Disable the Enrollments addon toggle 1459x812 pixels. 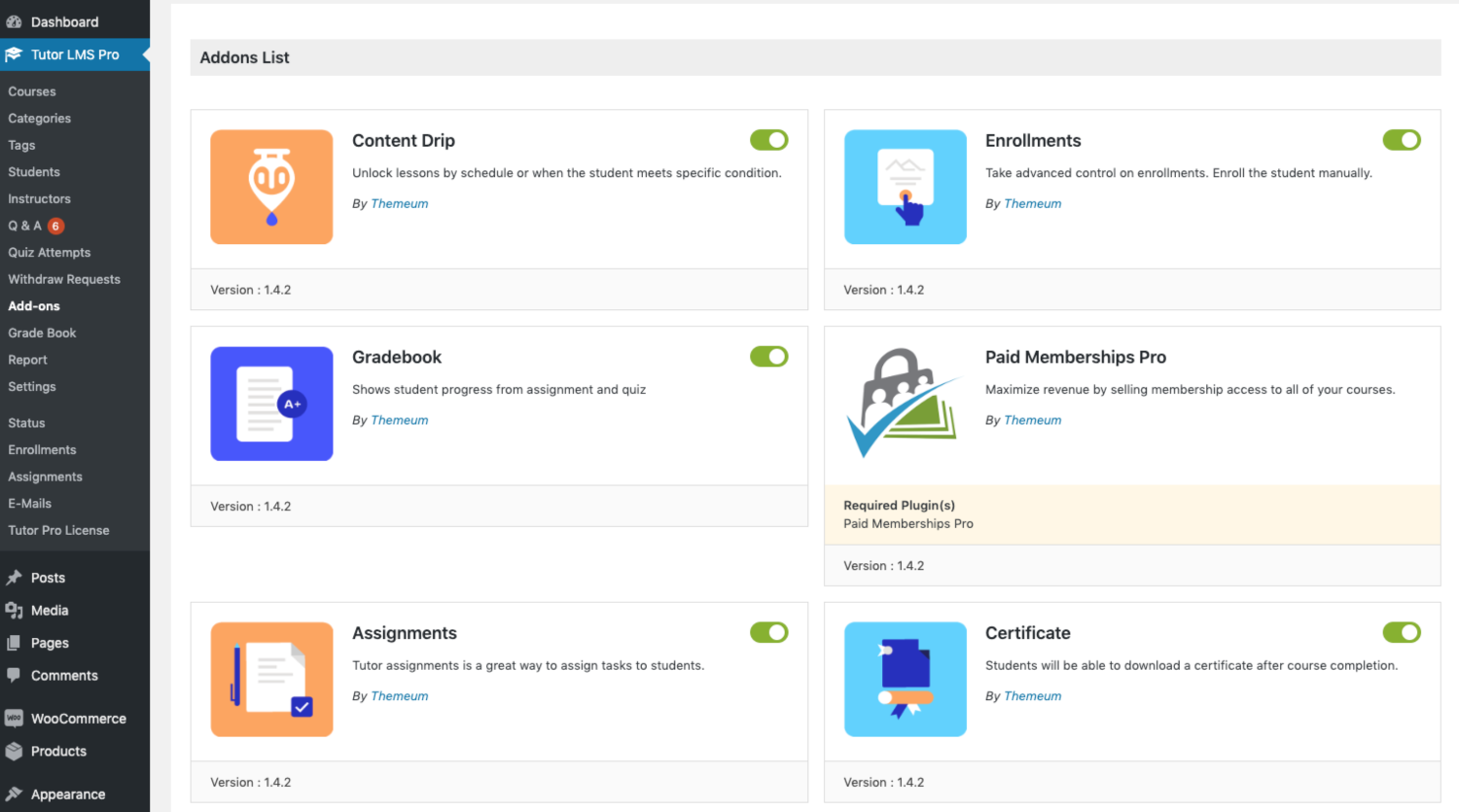pos(1402,140)
